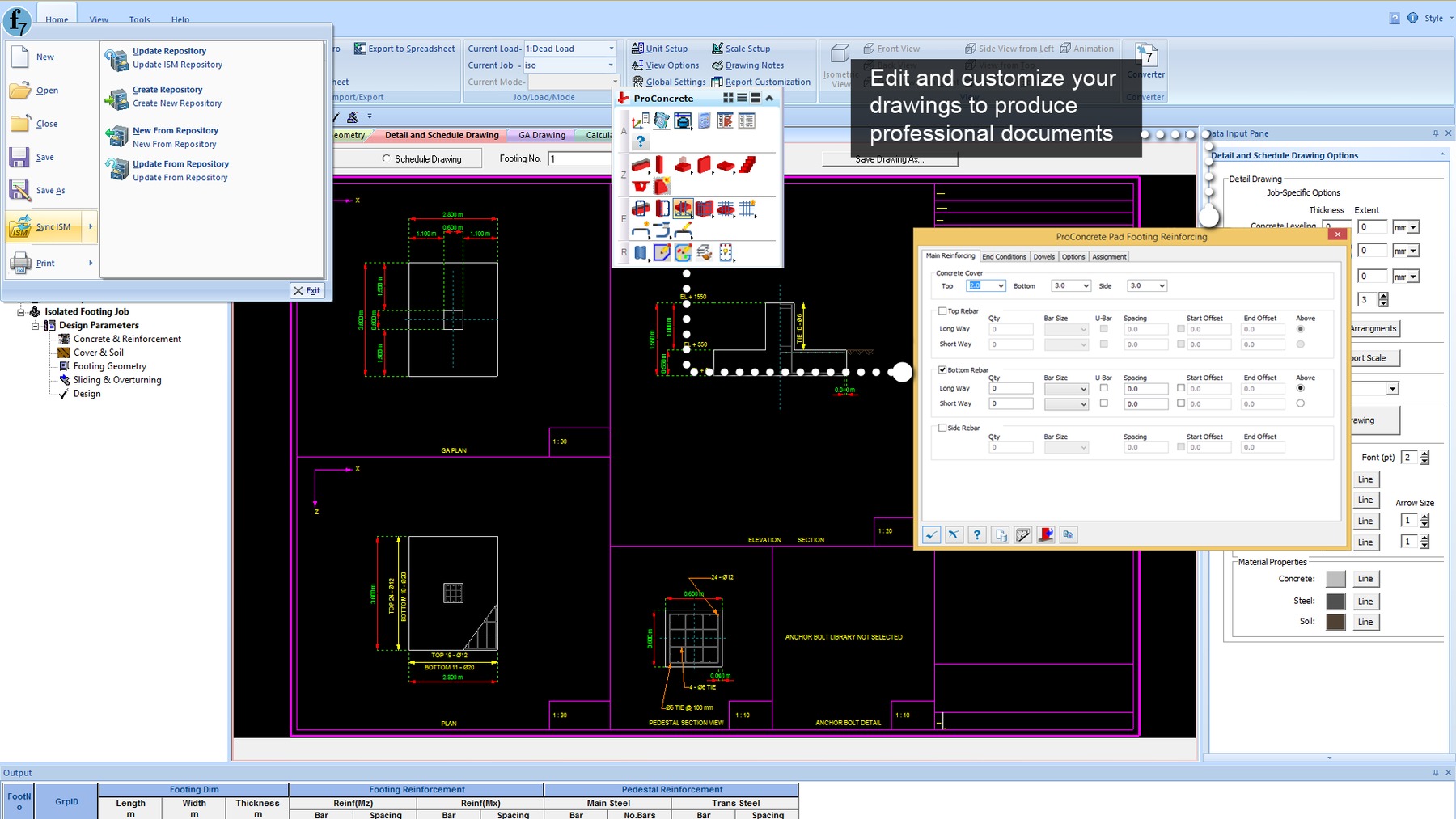Viewport: 1456px width, 819px height.
Task: Click the Save As disk icon in file menu
Action: click(x=20, y=190)
